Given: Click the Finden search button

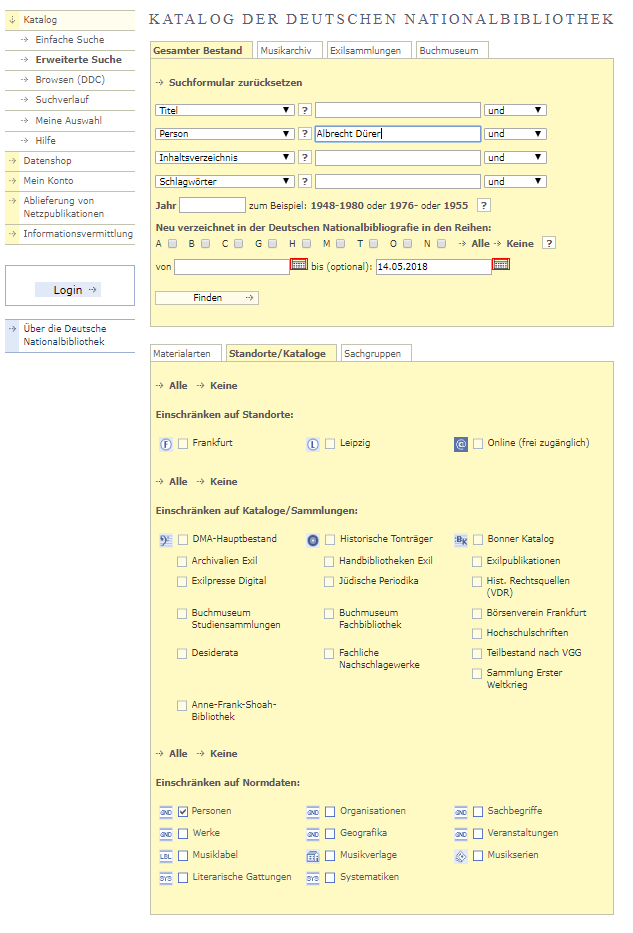Looking at the screenshot, I should click(x=207, y=298).
